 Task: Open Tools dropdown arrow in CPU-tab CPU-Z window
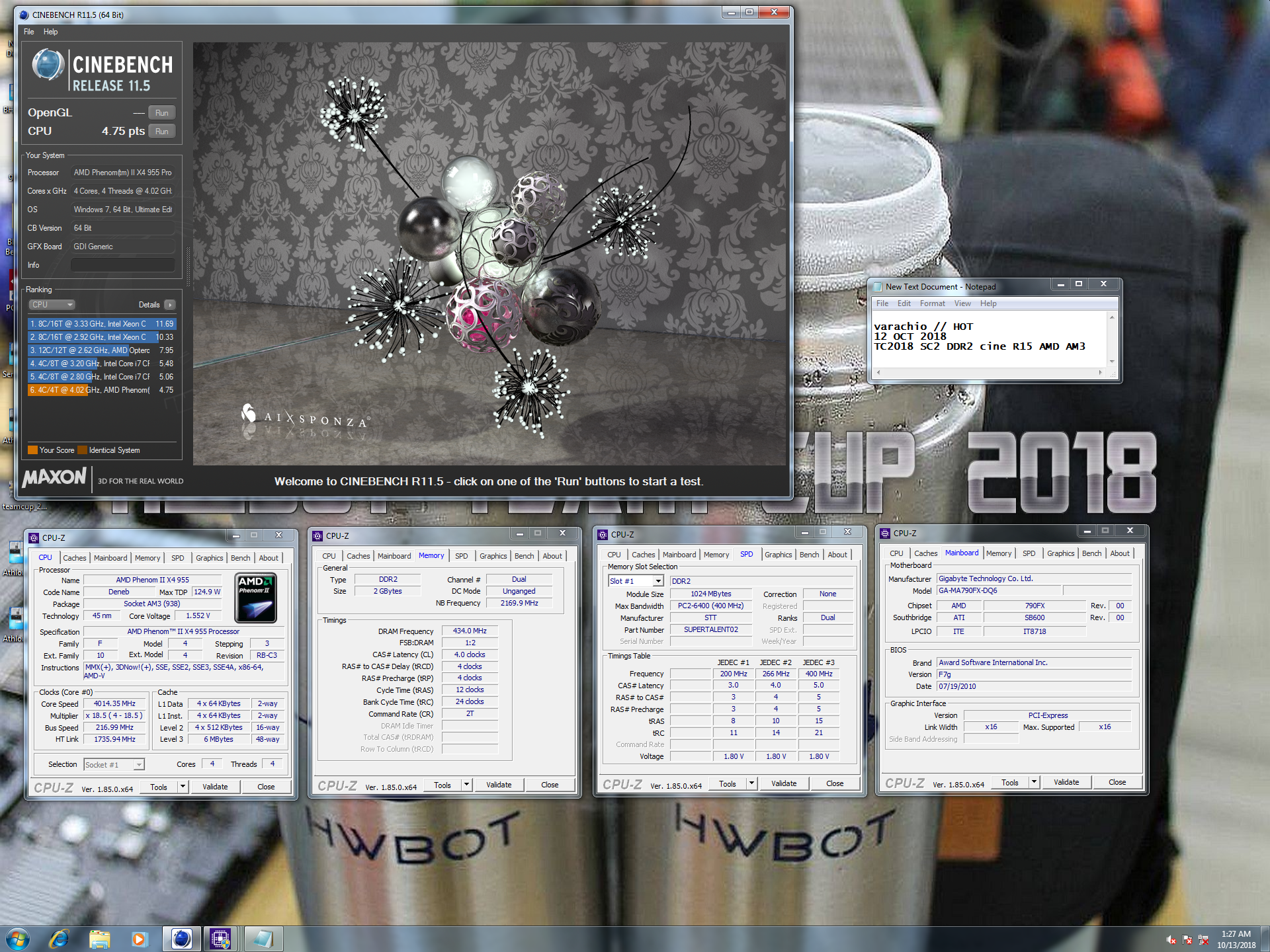183,787
